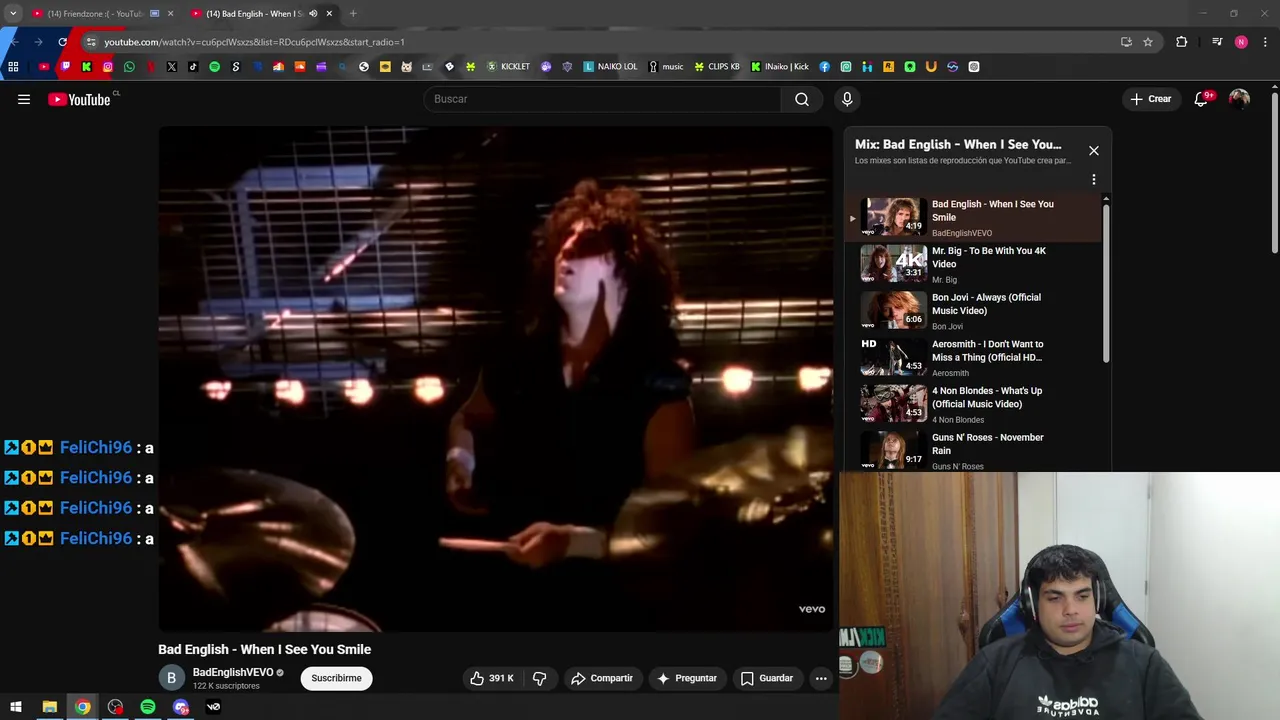Open the Facebook bookmark
The height and width of the screenshot is (720, 1280).
824,67
